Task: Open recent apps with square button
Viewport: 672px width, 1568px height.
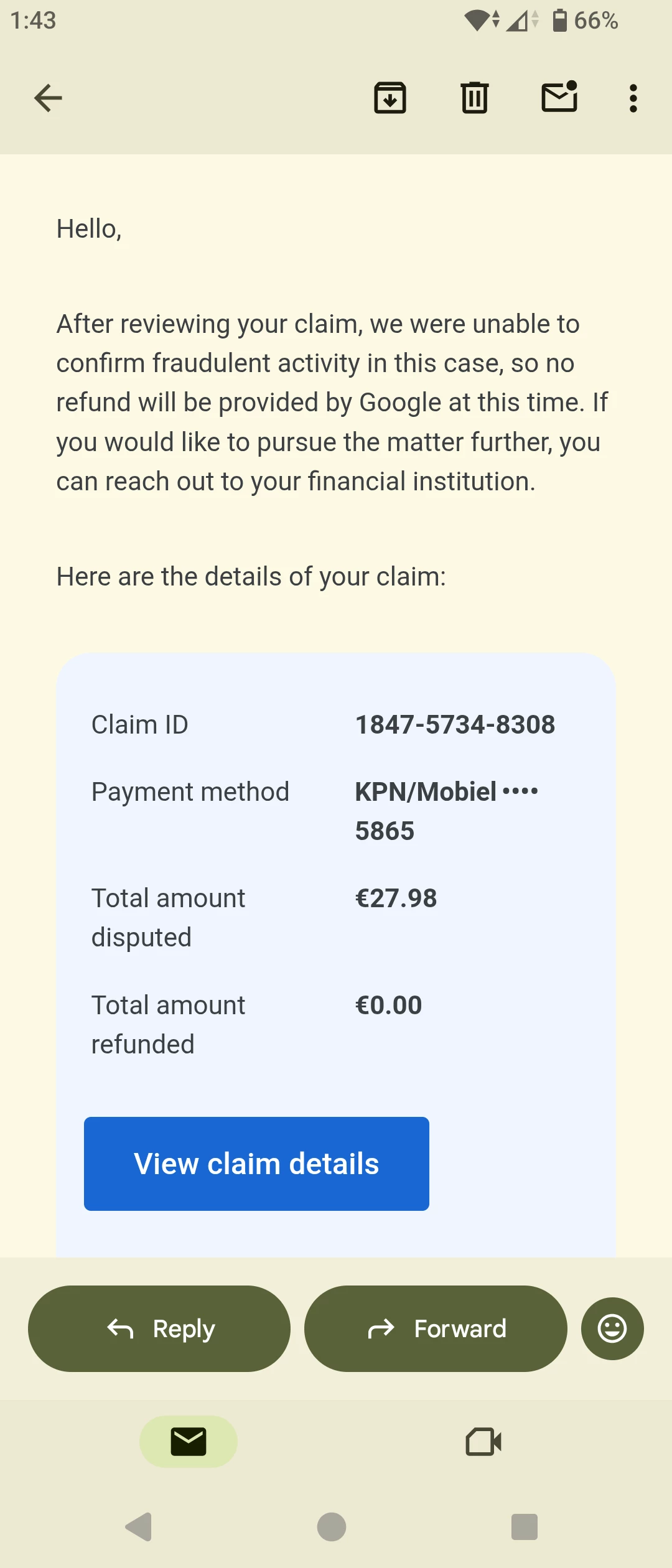Action: 524,1526
